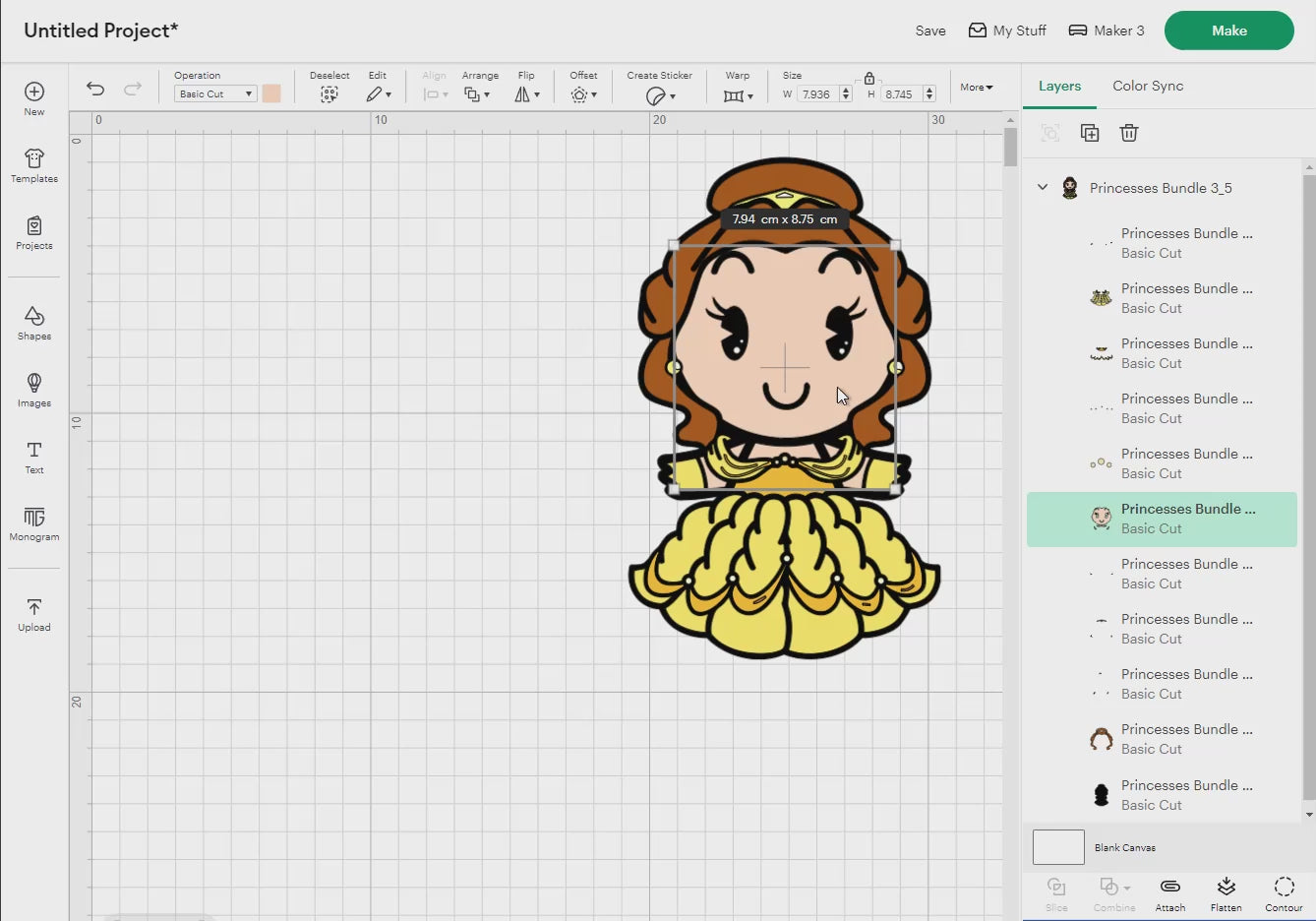Image resolution: width=1316 pixels, height=921 pixels.
Task: Click the Height size input field
Action: click(901, 94)
